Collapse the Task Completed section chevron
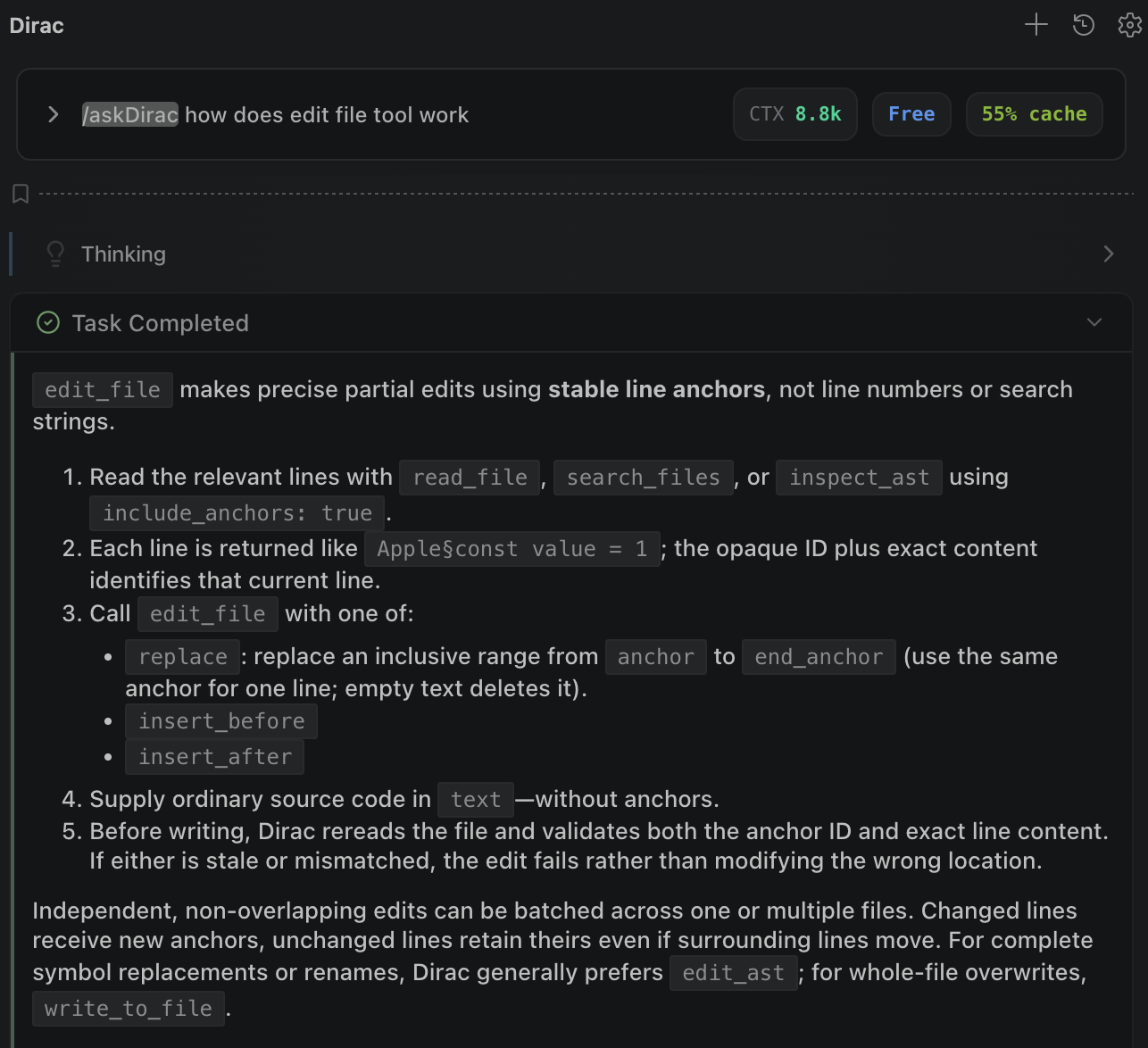This screenshot has width=1148, height=1048. click(x=1094, y=322)
